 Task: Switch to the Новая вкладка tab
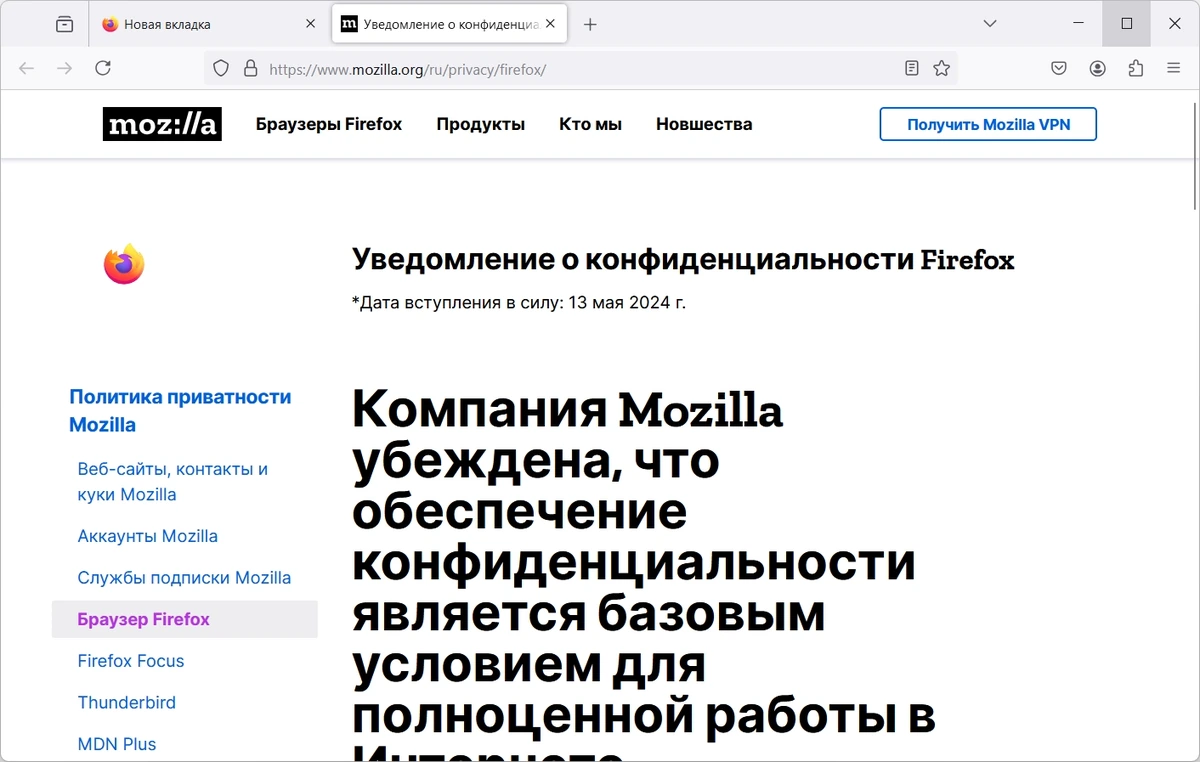[210, 24]
